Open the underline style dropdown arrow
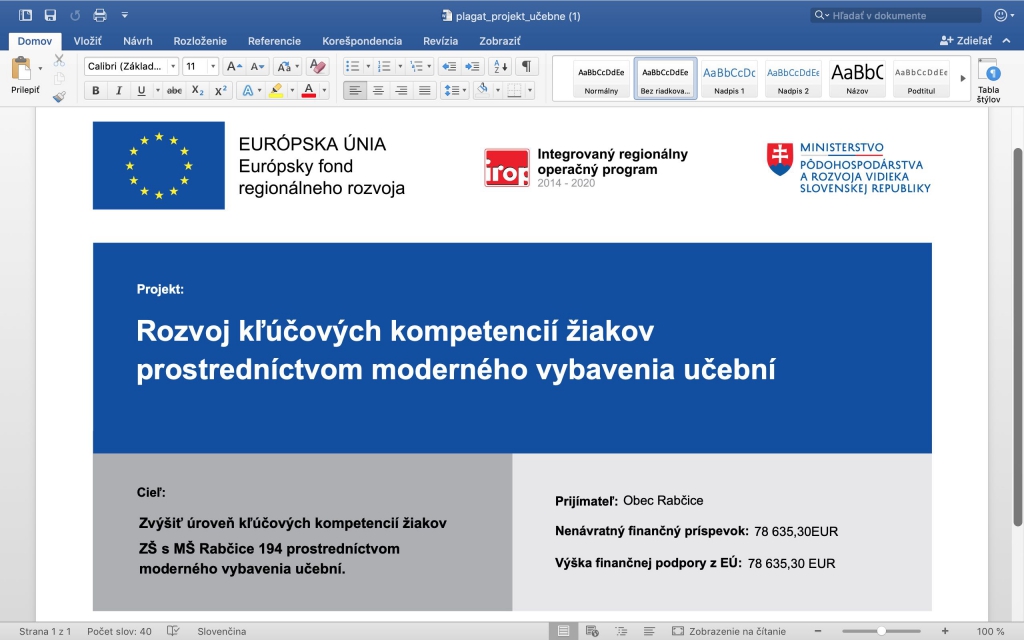Image resolution: width=1024 pixels, height=640 pixels. [x=157, y=90]
